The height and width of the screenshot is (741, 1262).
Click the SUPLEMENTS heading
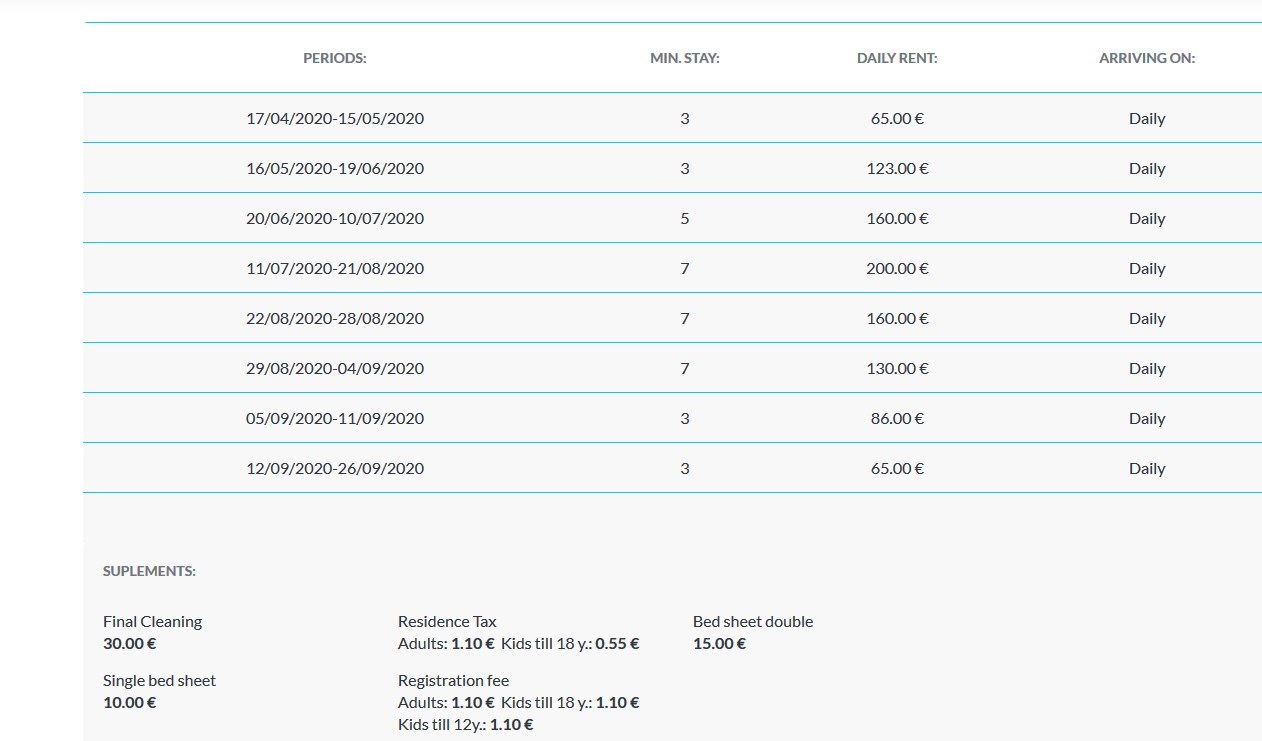(149, 571)
